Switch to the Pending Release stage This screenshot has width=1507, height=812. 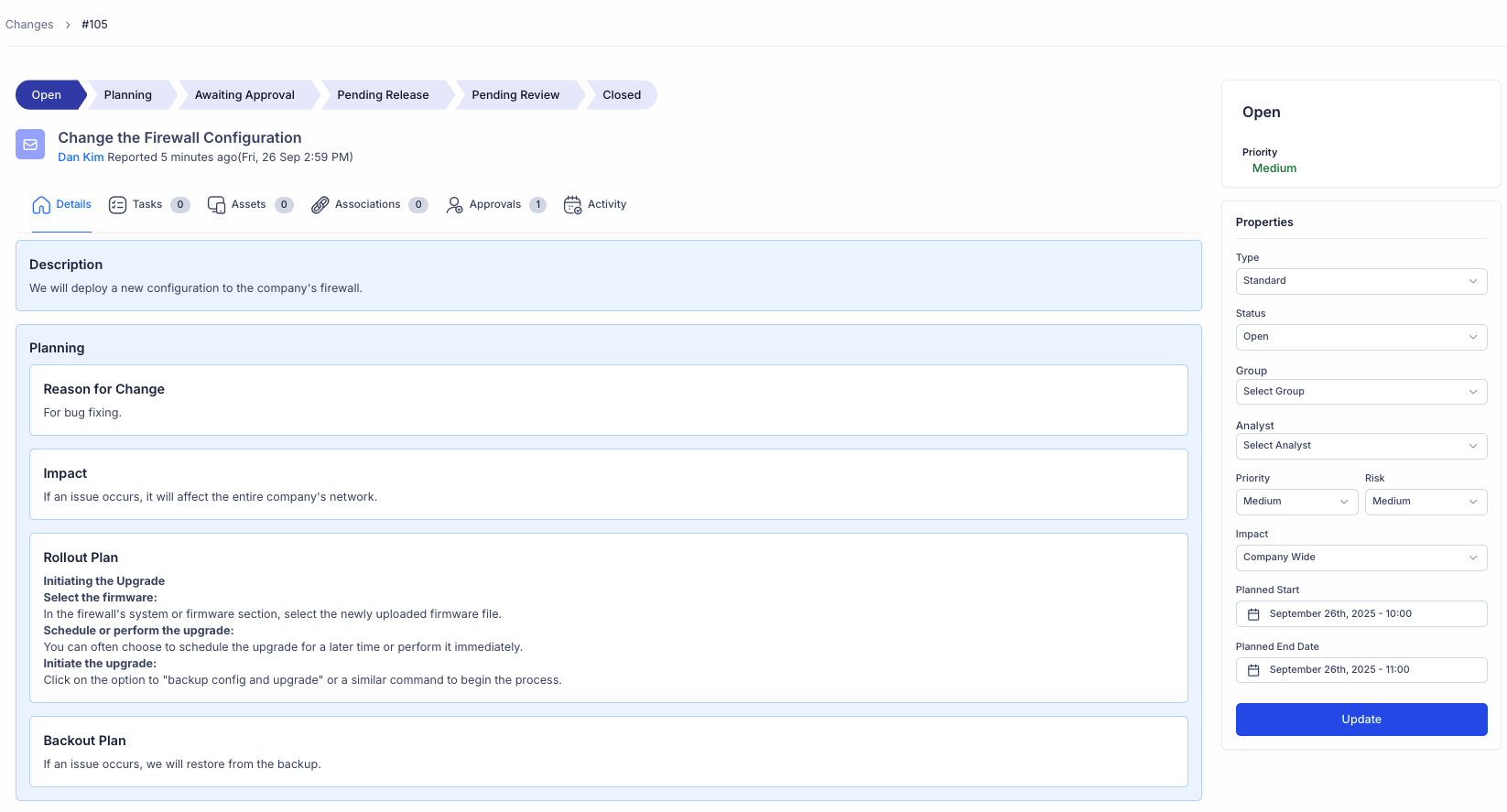(383, 95)
